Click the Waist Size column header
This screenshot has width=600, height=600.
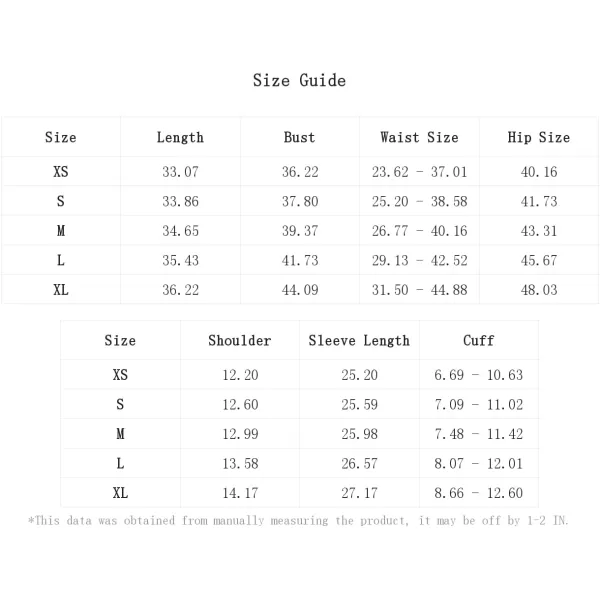click(x=419, y=137)
